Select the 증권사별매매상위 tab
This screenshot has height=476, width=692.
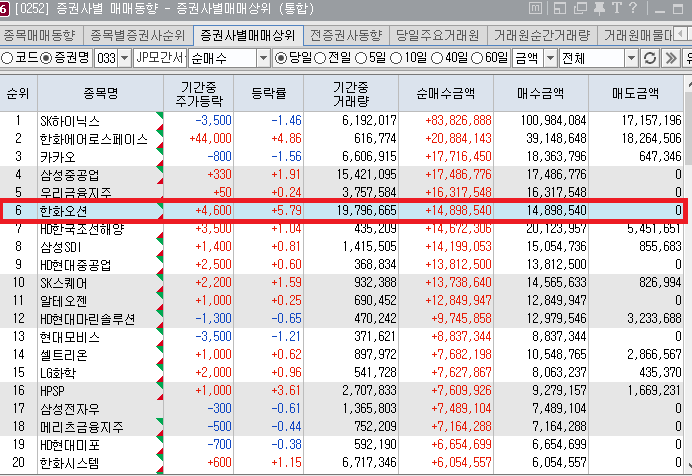pyautogui.click(x=248, y=35)
